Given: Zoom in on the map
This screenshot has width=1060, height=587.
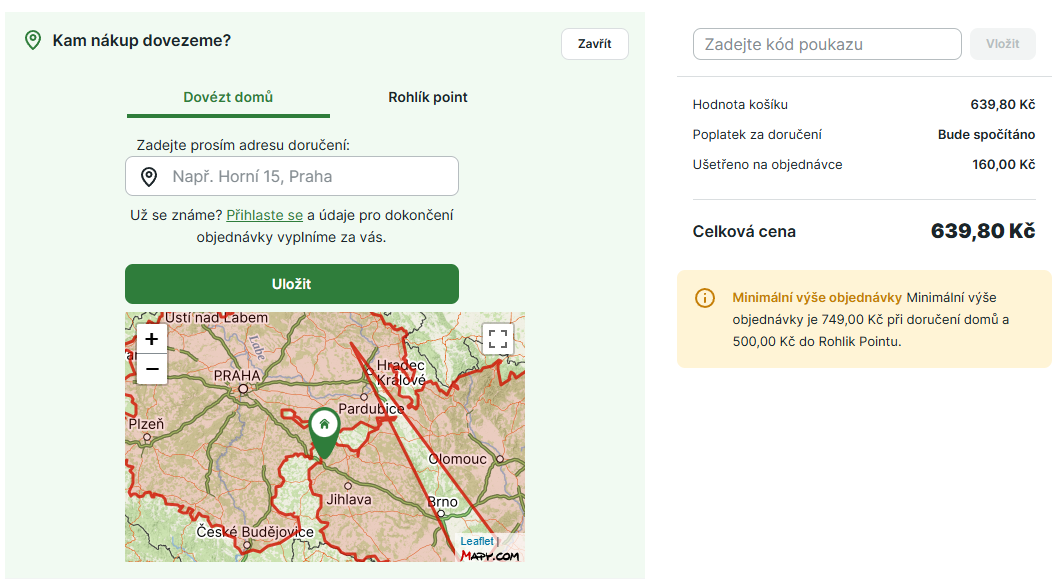Looking at the screenshot, I should point(152,339).
